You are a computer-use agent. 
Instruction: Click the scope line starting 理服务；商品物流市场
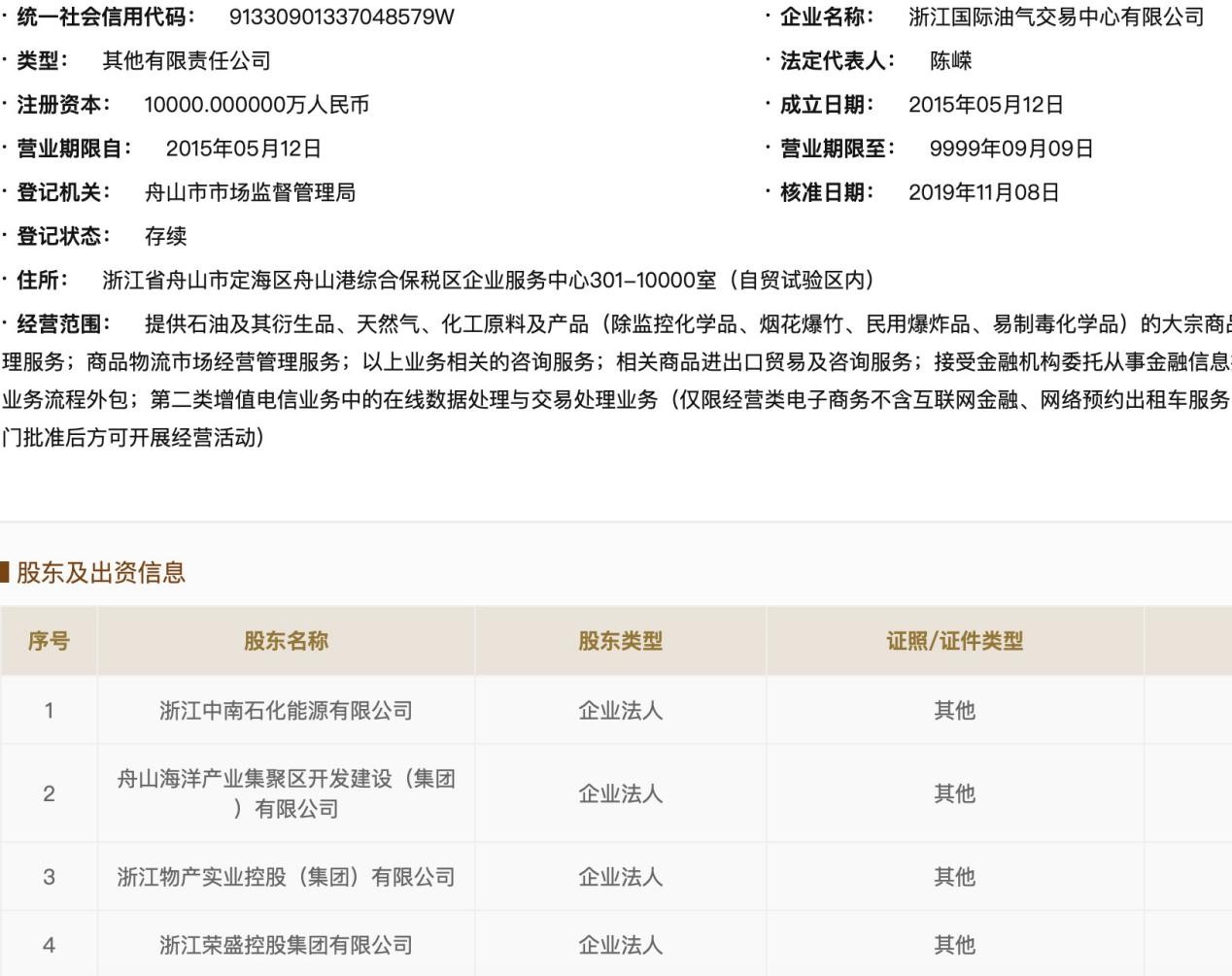[616, 361]
